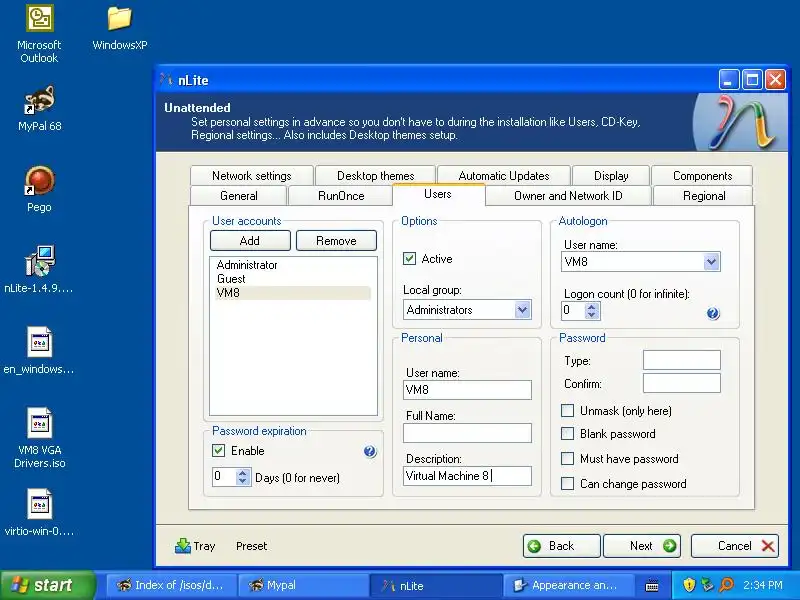This screenshot has width=800, height=600.
Task: Open the Local group Administrators dropdown
Action: (x=522, y=310)
